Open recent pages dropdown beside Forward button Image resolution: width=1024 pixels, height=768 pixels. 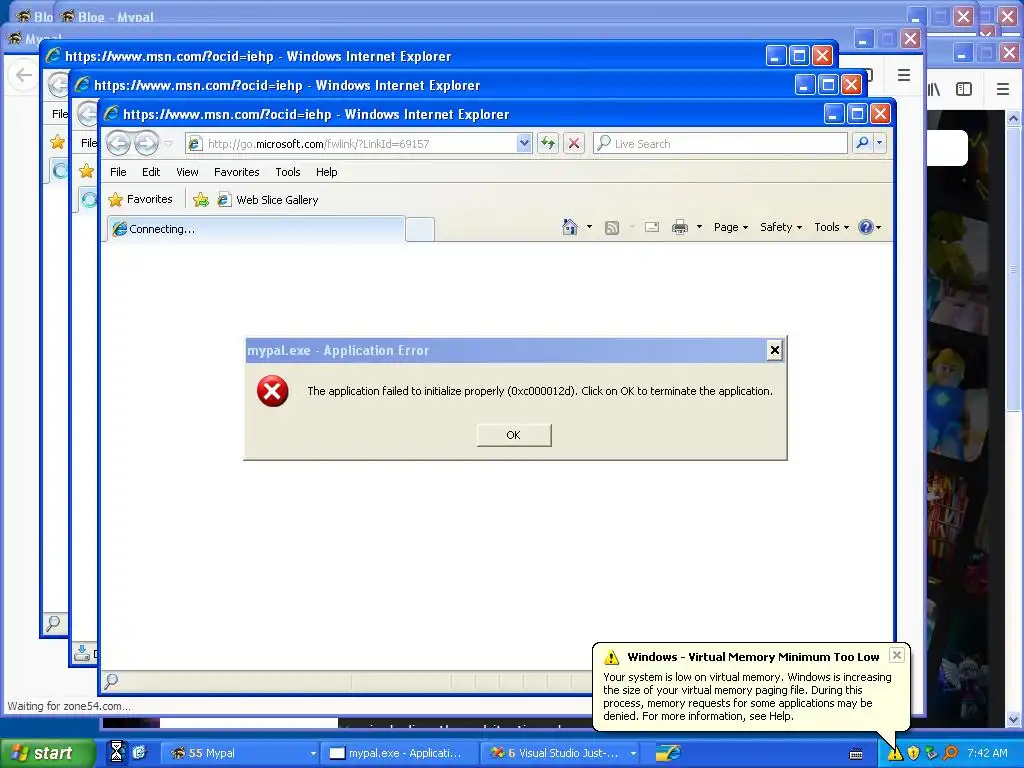(x=168, y=144)
